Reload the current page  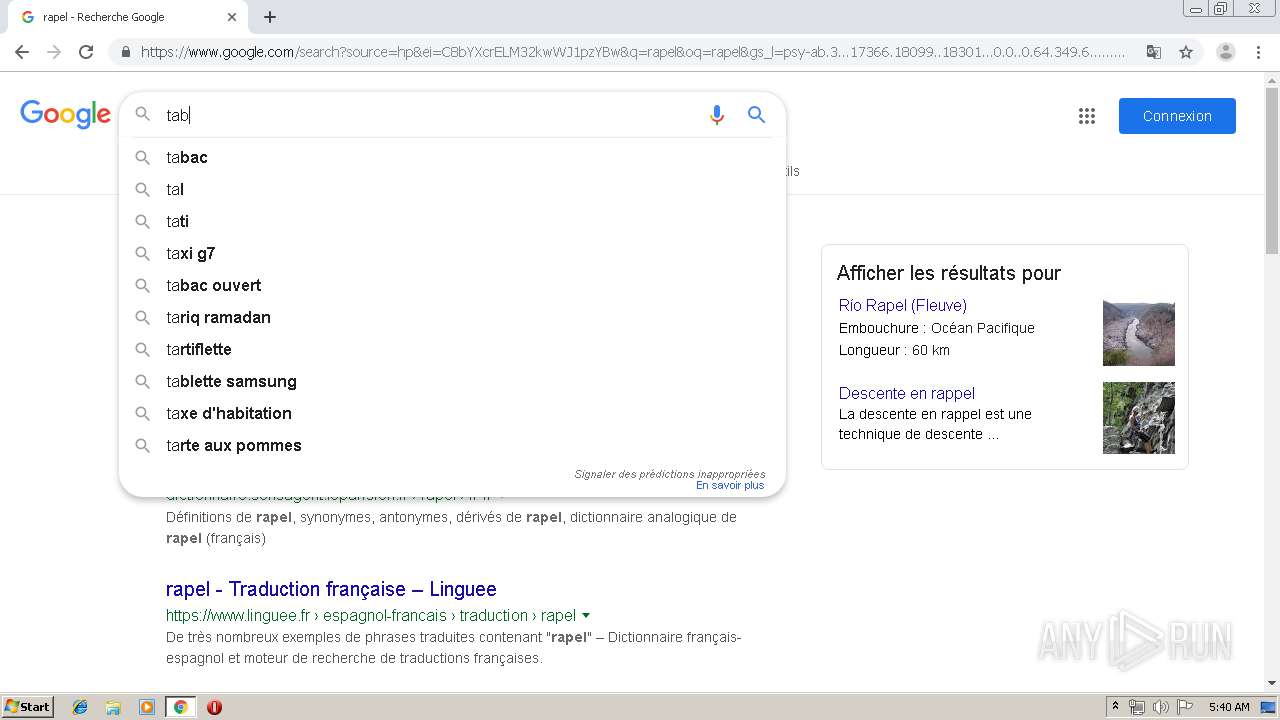[86, 52]
